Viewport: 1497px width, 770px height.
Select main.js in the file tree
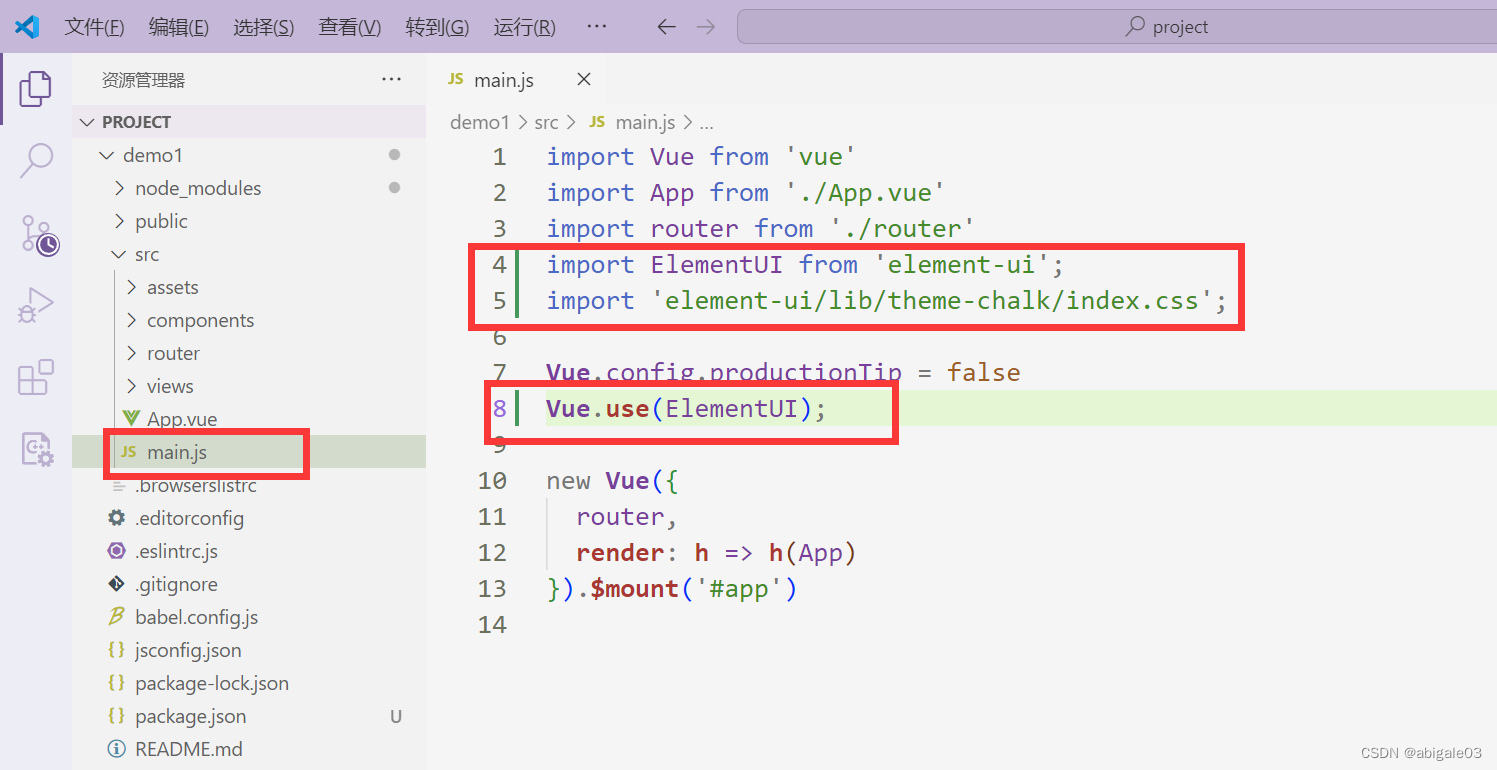(x=249, y=452)
